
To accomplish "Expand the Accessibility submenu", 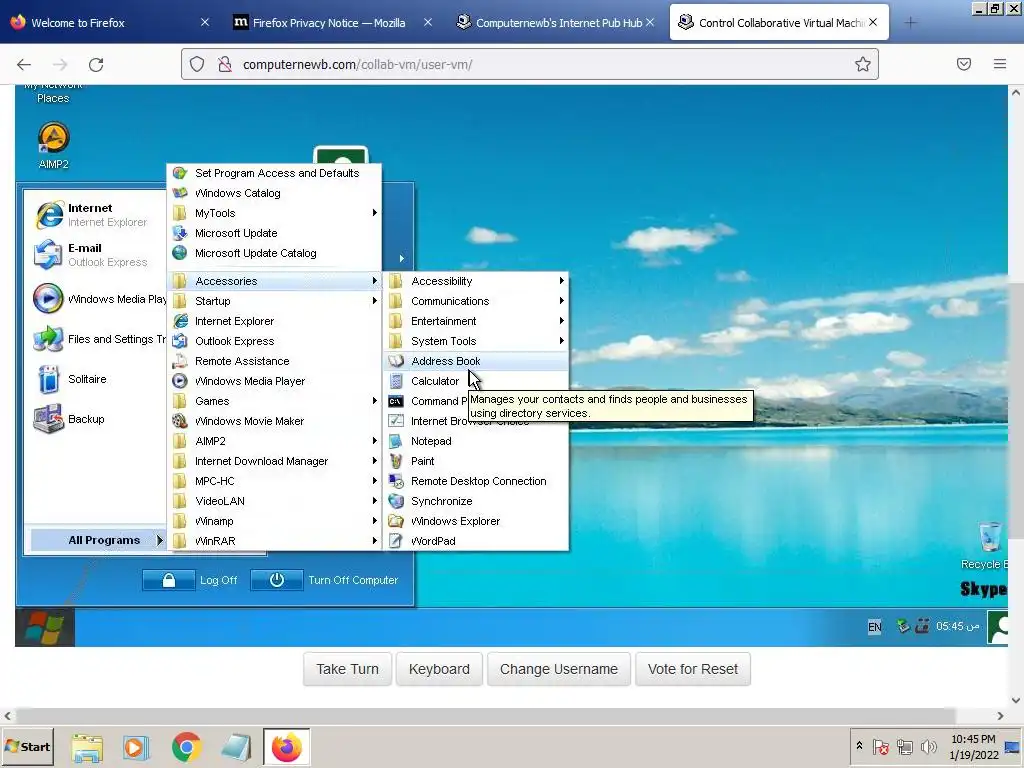I will 476,281.
